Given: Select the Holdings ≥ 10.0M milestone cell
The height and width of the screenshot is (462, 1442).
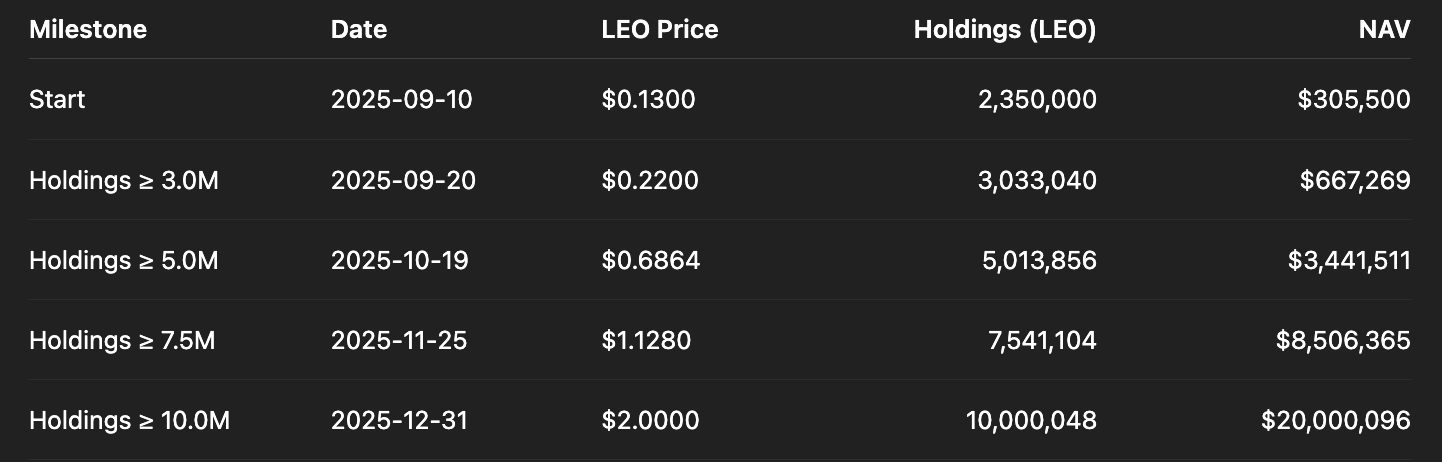Looking at the screenshot, I should click(130, 421).
